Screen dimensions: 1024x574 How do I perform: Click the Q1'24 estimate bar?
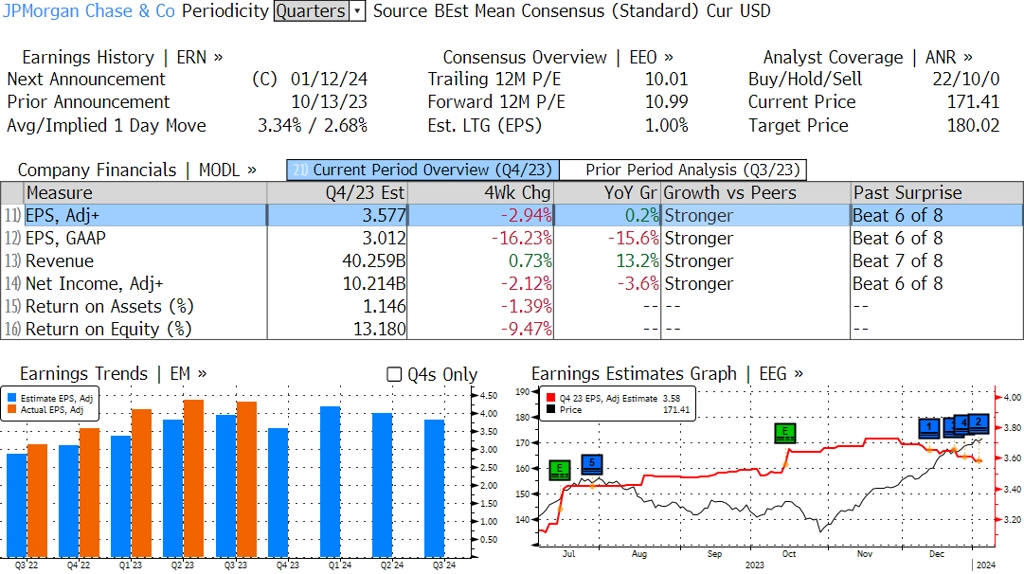(330, 482)
